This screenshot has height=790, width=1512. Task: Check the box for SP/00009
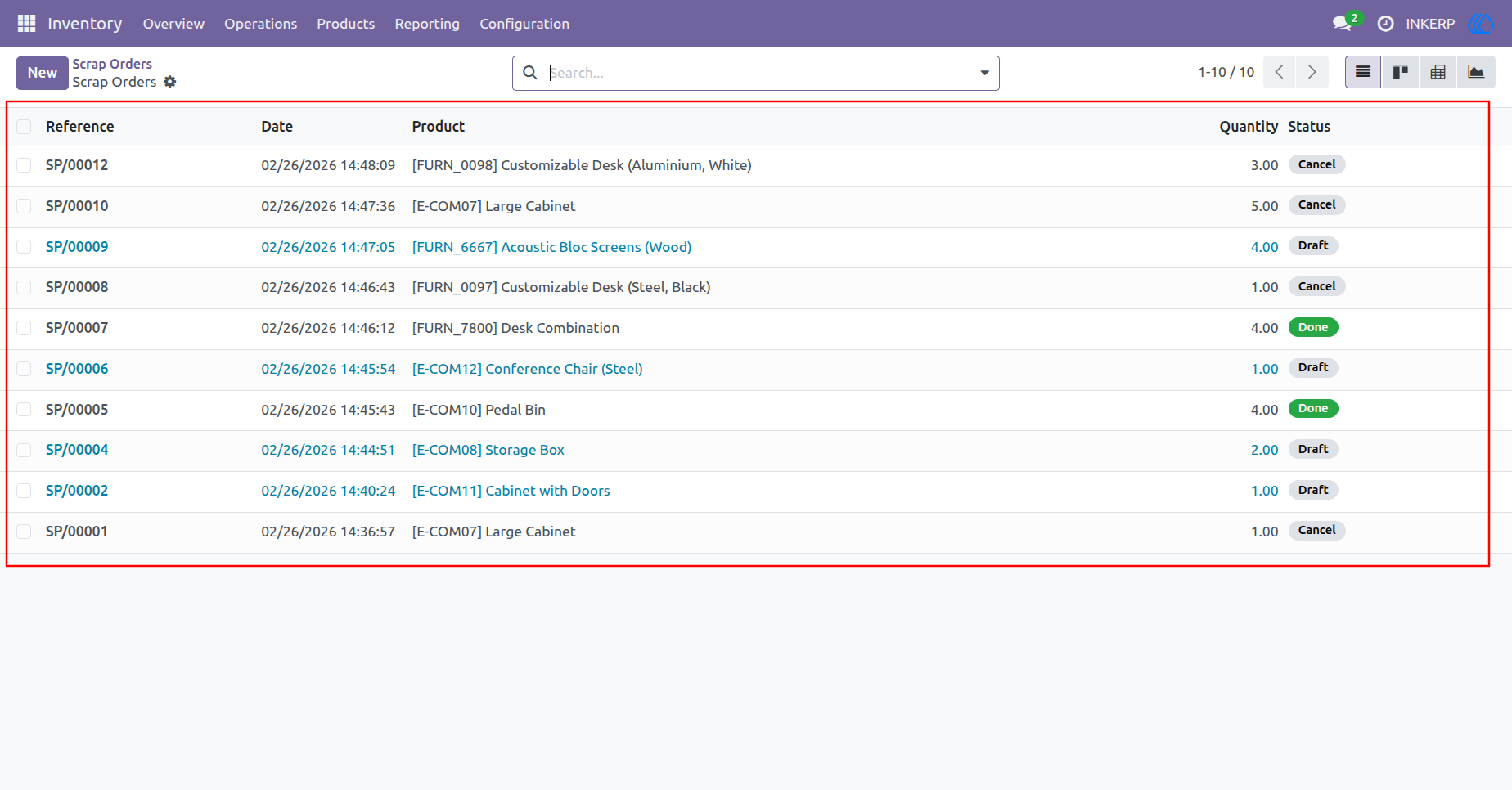point(24,247)
